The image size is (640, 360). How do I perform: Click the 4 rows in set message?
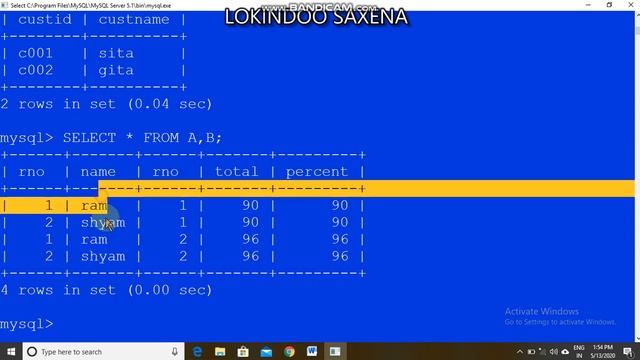(106, 290)
